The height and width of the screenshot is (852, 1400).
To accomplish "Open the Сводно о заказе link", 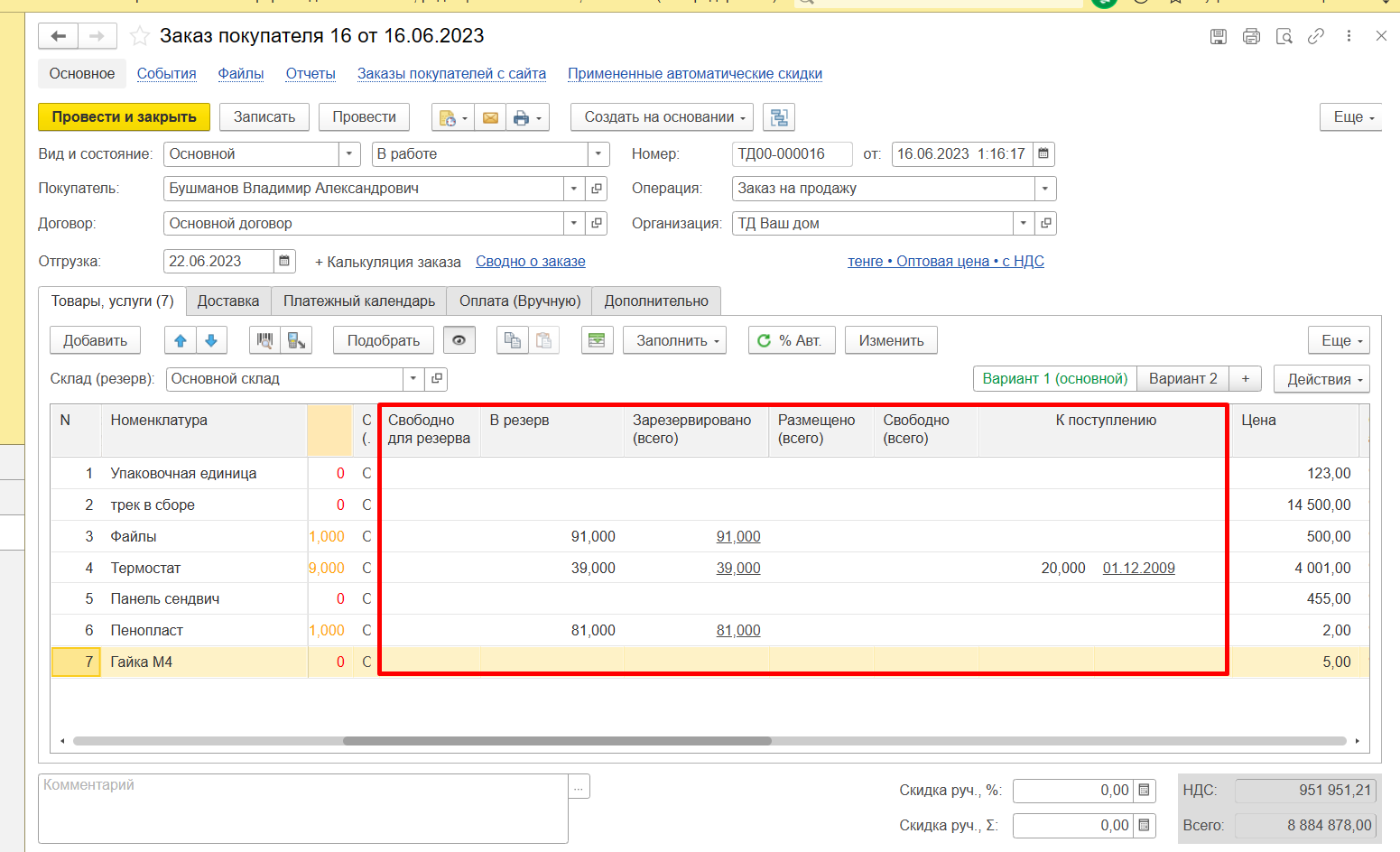I will (x=530, y=262).
